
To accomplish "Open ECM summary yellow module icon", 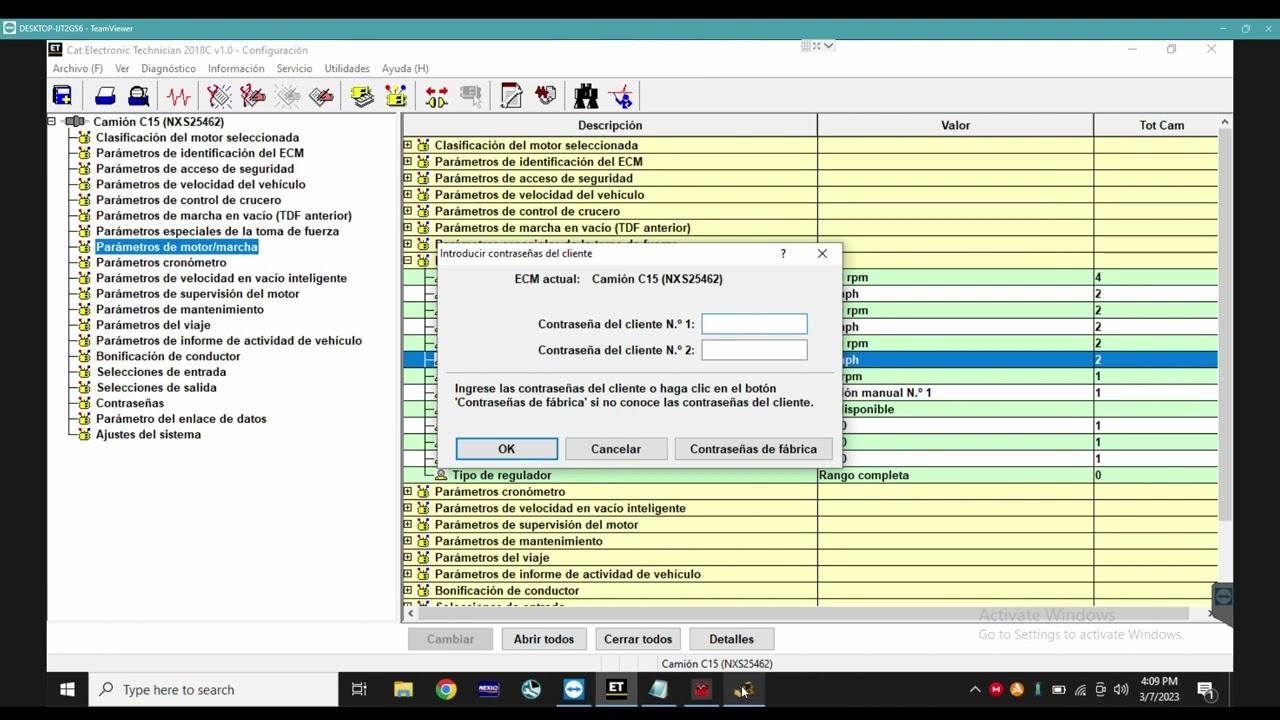I will [x=362, y=96].
